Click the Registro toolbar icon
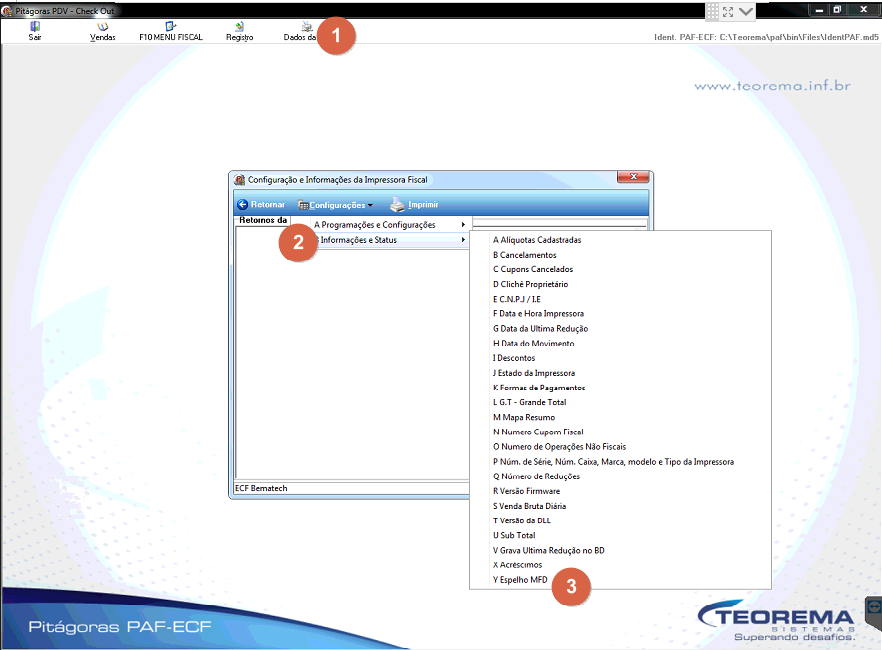 click(x=240, y=26)
